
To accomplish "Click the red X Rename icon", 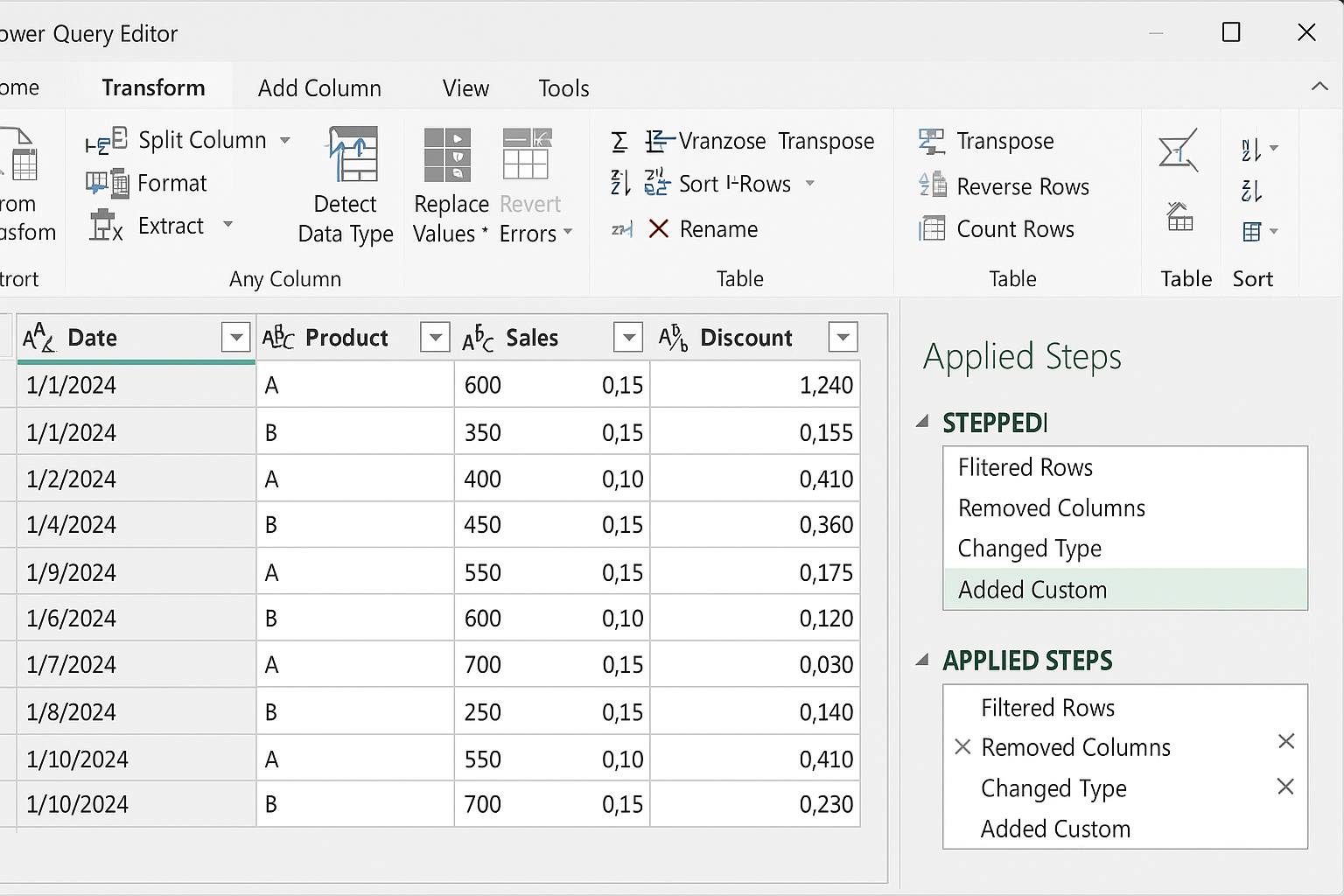I will 659,229.
